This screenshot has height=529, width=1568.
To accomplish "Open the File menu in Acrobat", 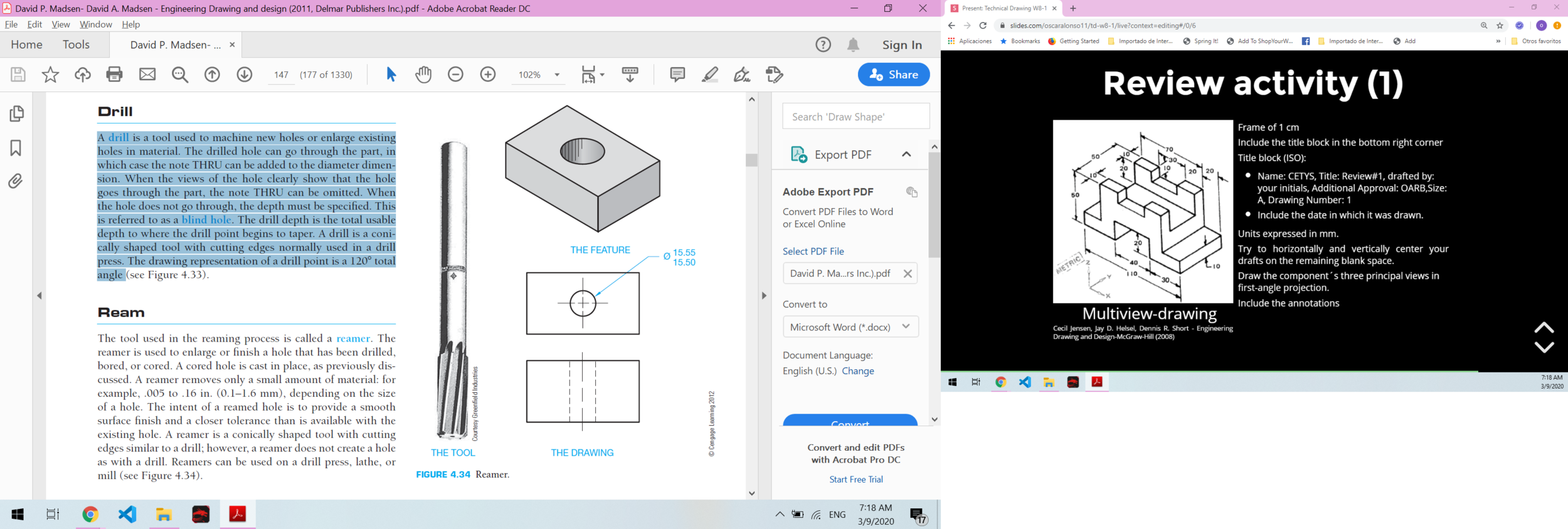I will click(11, 24).
